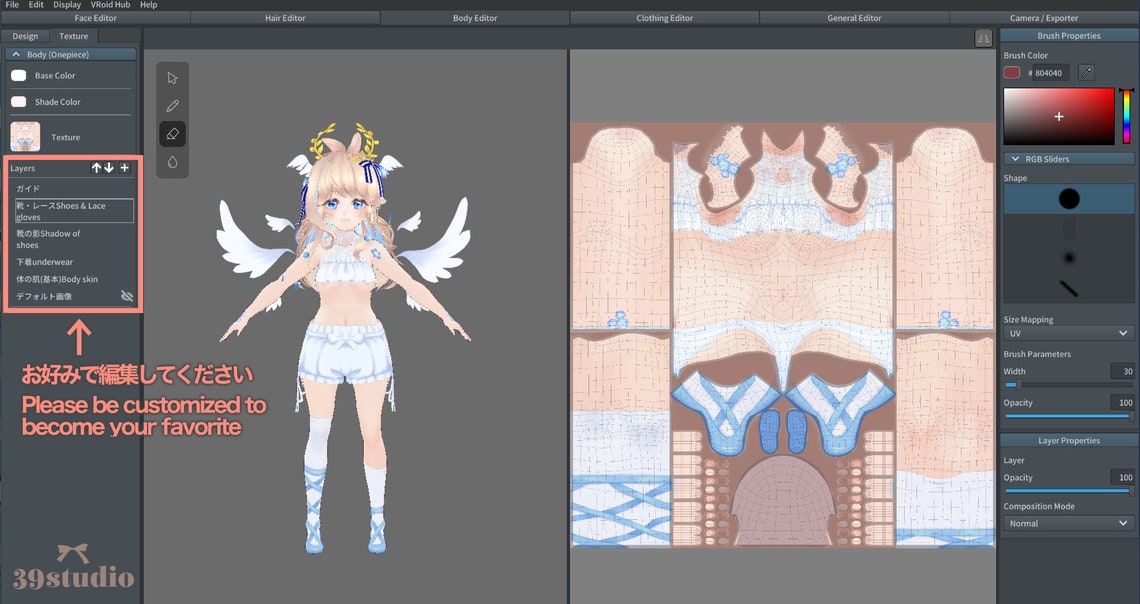The height and width of the screenshot is (604, 1140).
Task: Click the brush Opacity value field
Action: point(1122,403)
